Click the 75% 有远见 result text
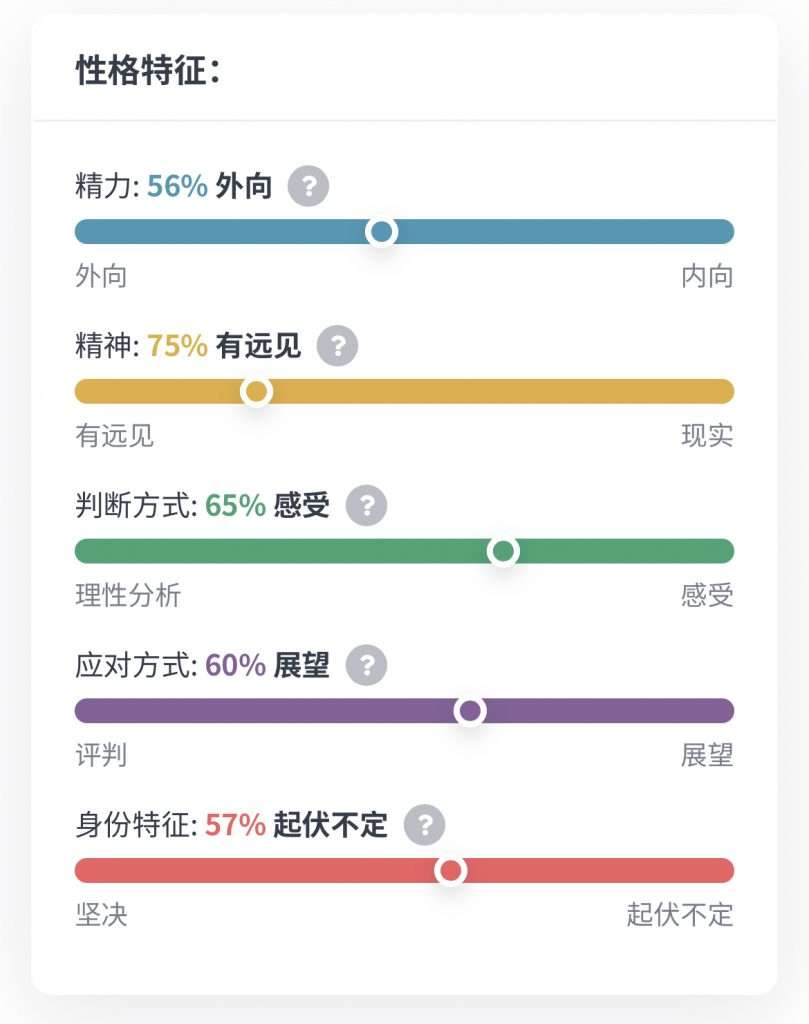The width and height of the screenshot is (809, 1024). 224,346
